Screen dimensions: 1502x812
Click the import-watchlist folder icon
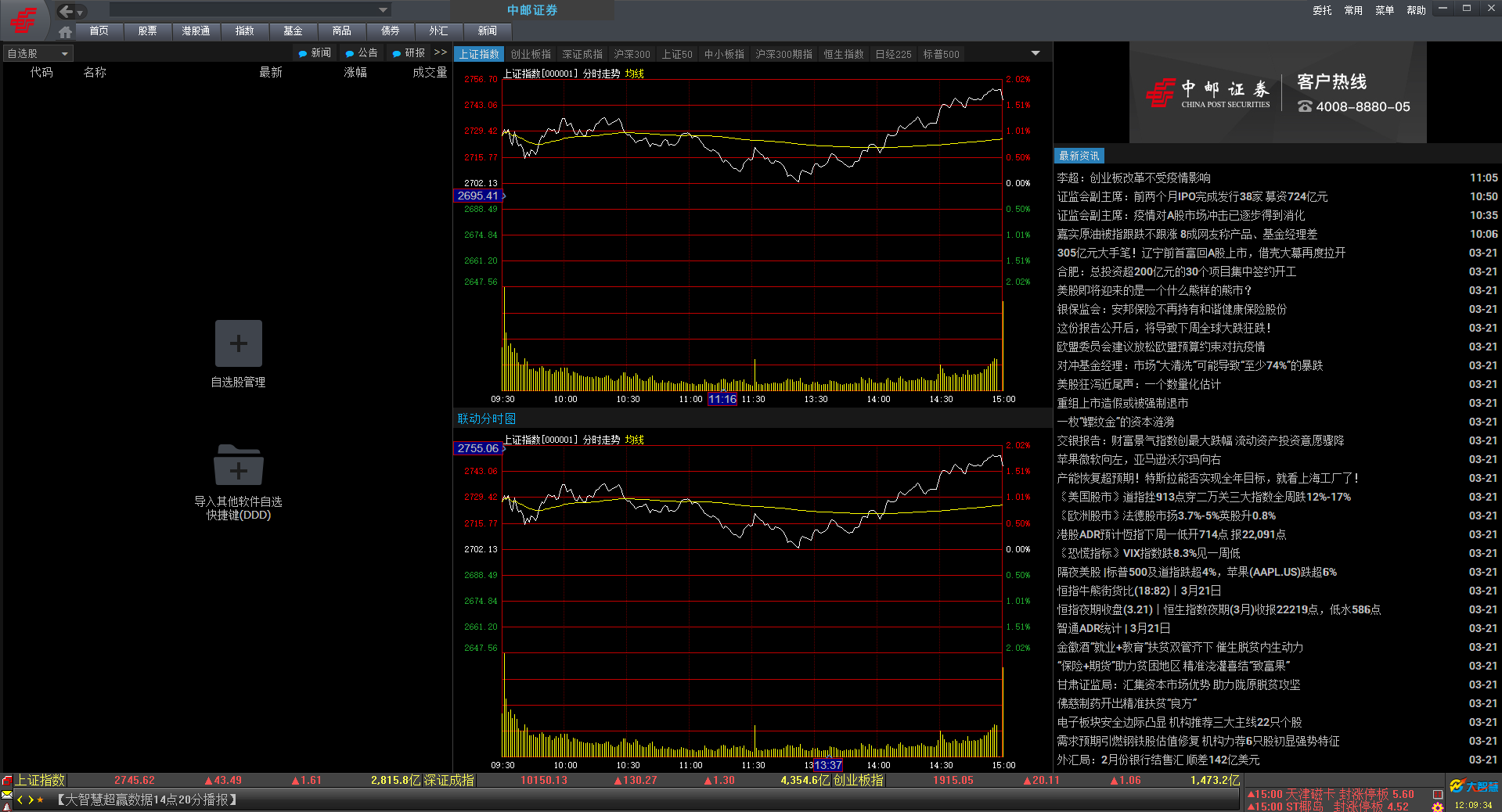pos(239,465)
